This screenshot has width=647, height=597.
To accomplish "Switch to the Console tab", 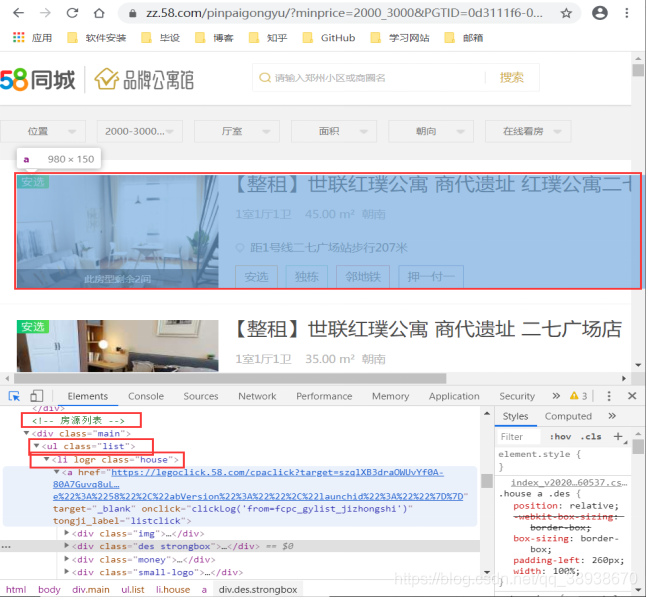I will tap(146, 396).
